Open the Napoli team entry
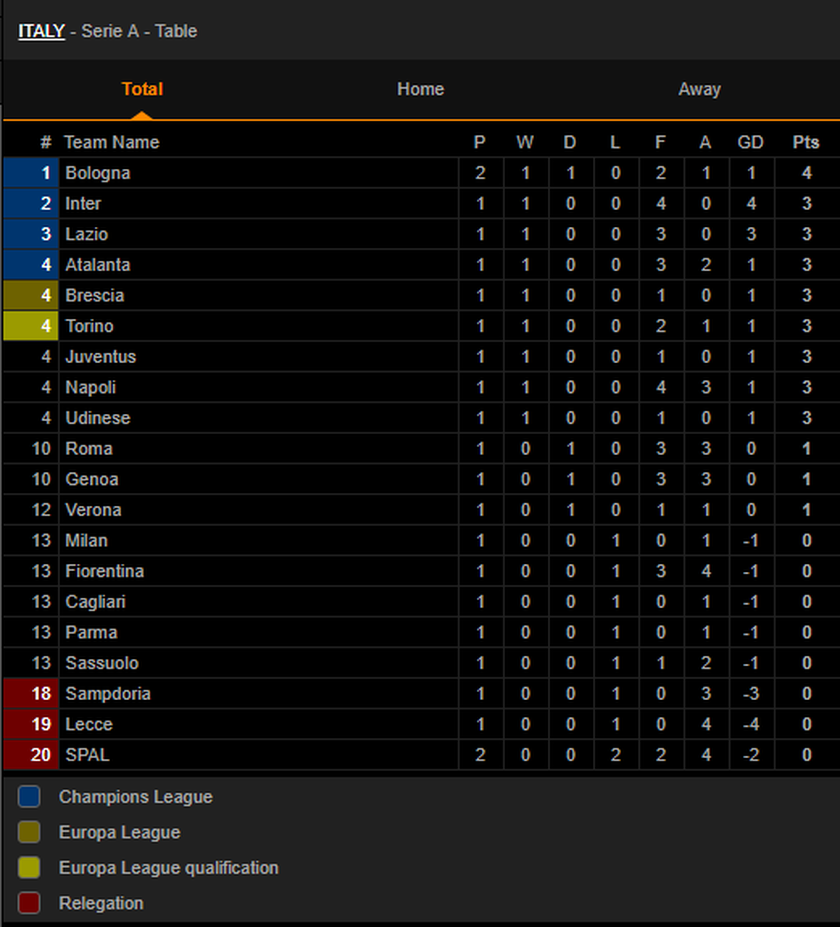Image resolution: width=840 pixels, height=927 pixels. click(x=90, y=388)
